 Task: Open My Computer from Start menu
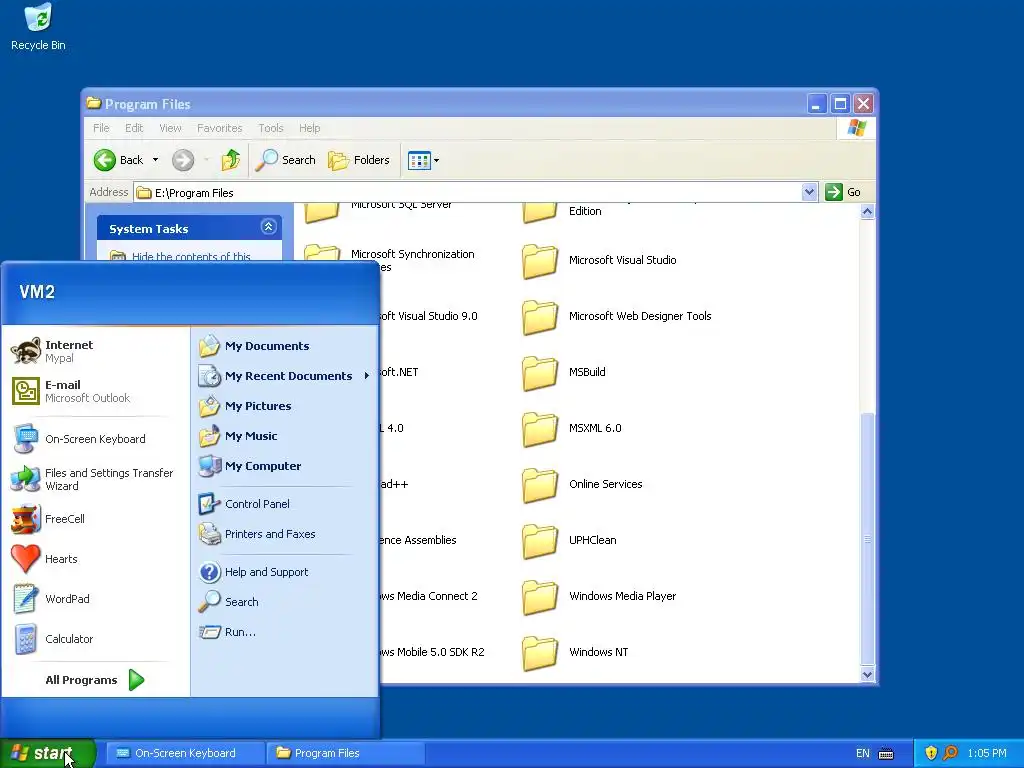284,466
